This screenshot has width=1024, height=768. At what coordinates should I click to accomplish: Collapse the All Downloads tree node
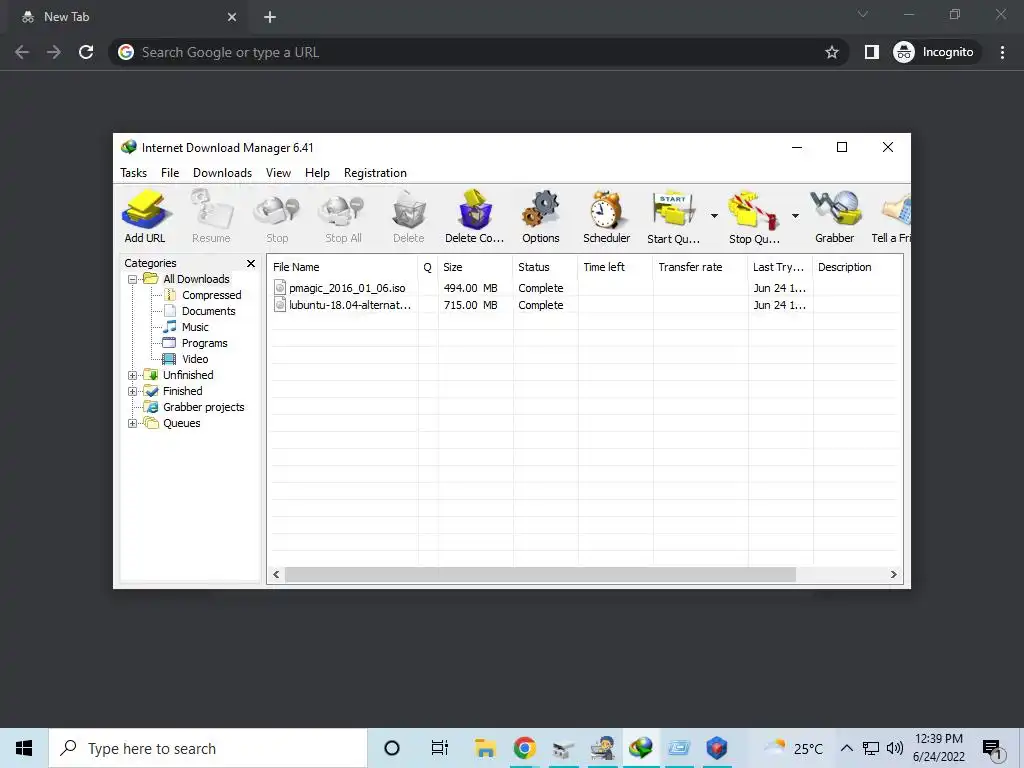[133, 280]
